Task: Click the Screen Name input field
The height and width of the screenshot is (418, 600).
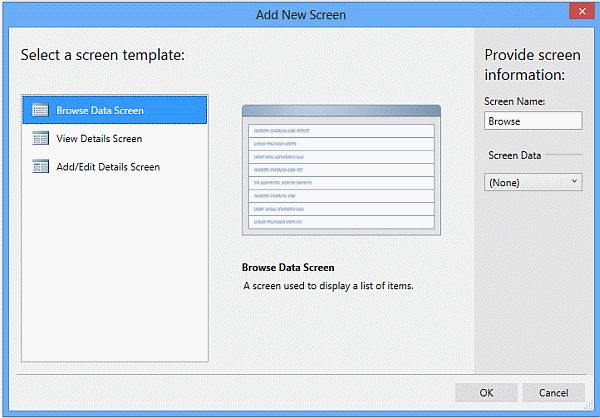Action: [533, 121]
